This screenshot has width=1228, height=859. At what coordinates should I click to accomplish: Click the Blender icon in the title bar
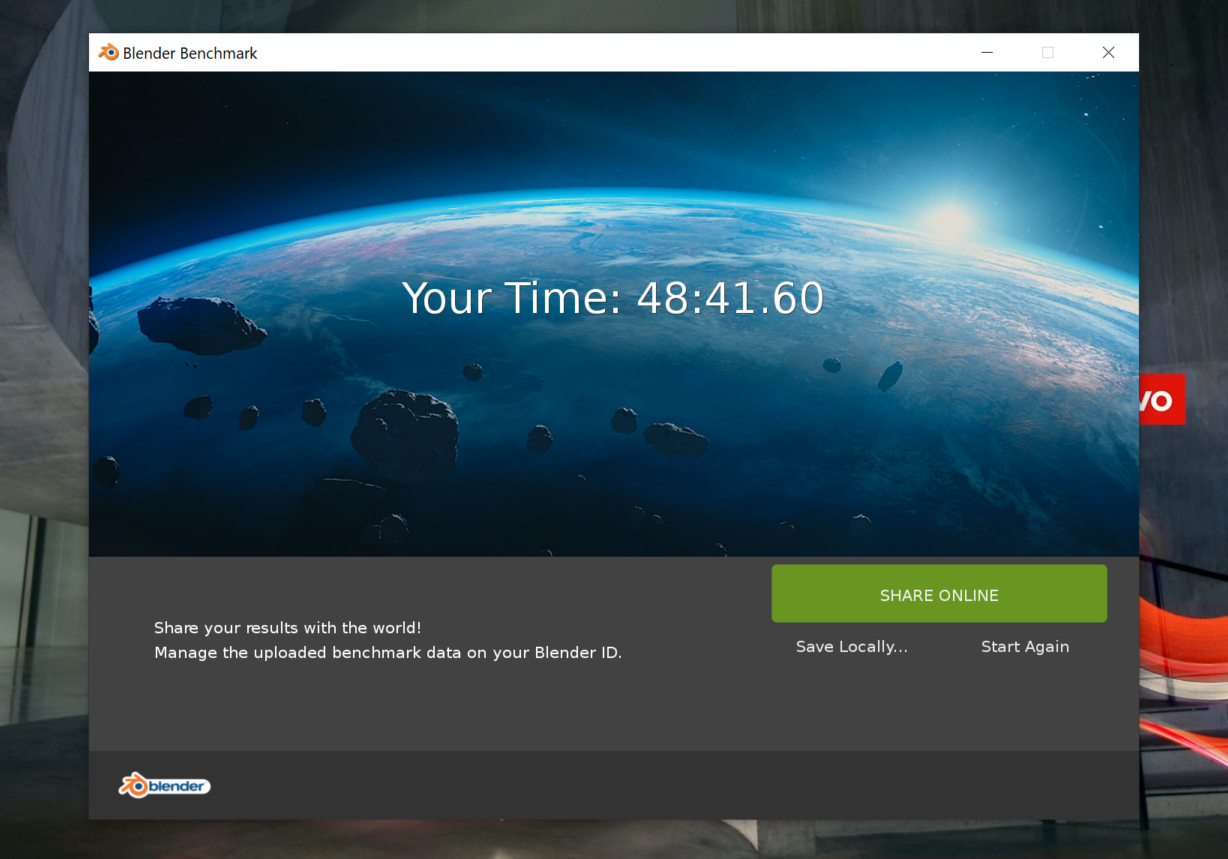108,53
